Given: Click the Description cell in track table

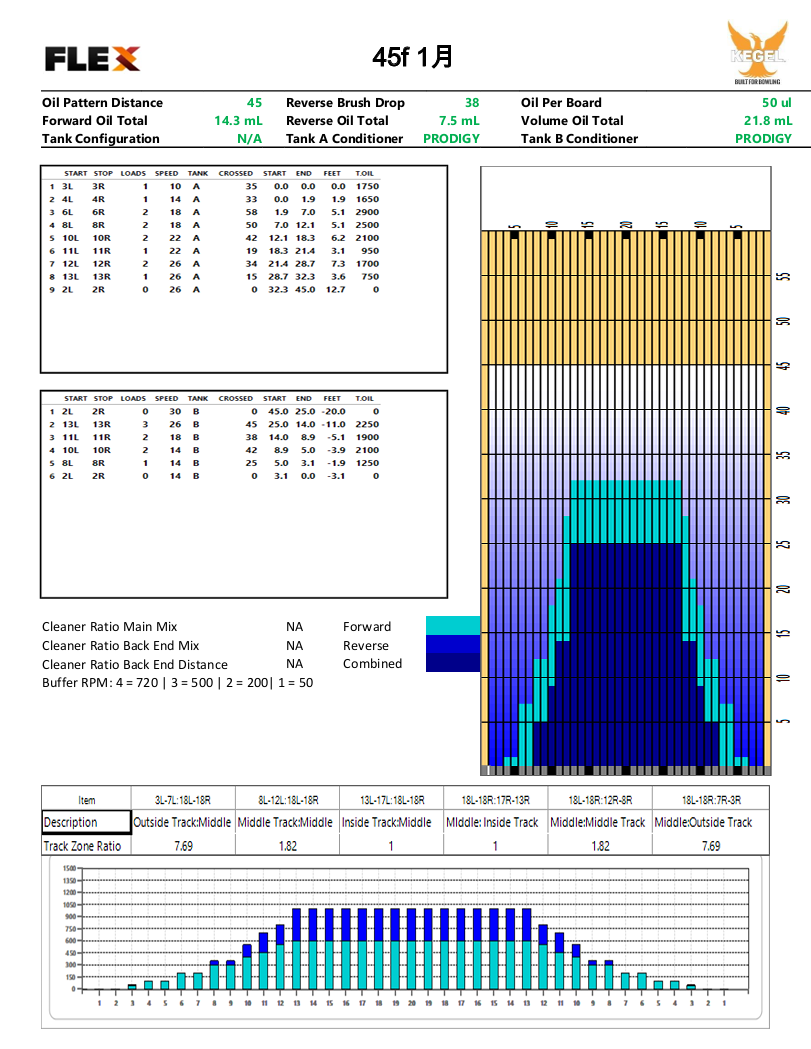Looking at the screenshot, I should [86, 822].
